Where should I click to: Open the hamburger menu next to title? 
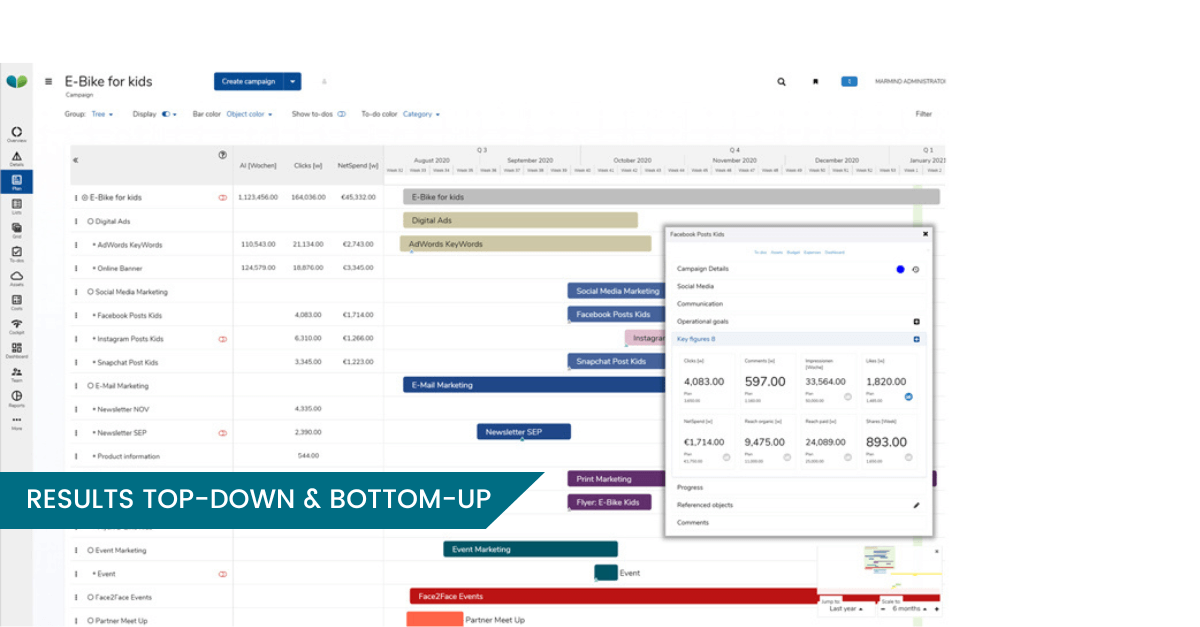coord(48,82)
